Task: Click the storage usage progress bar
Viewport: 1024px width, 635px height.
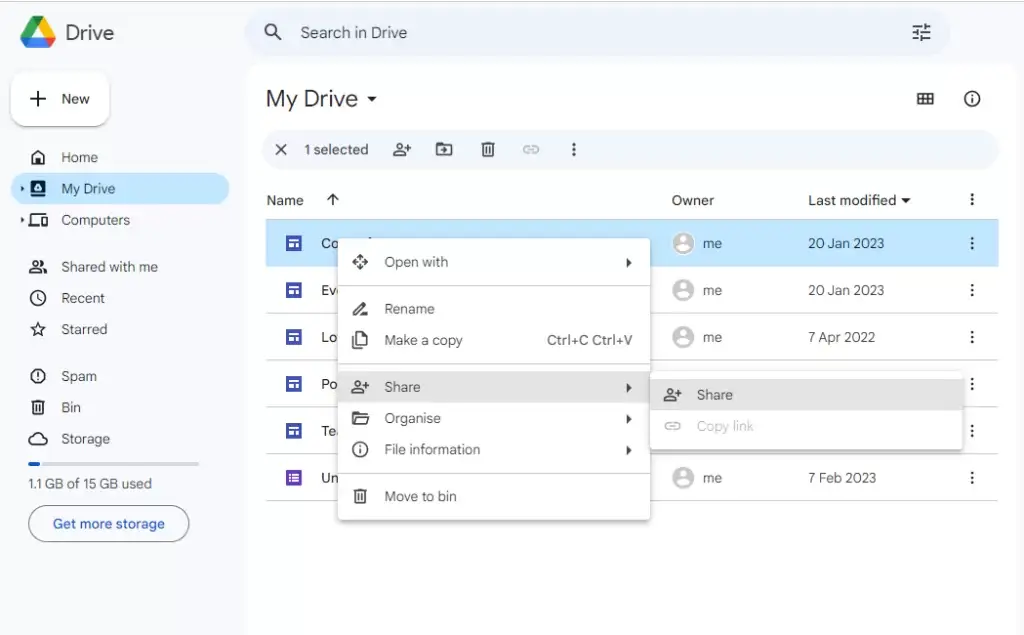Action: (114, 464)
